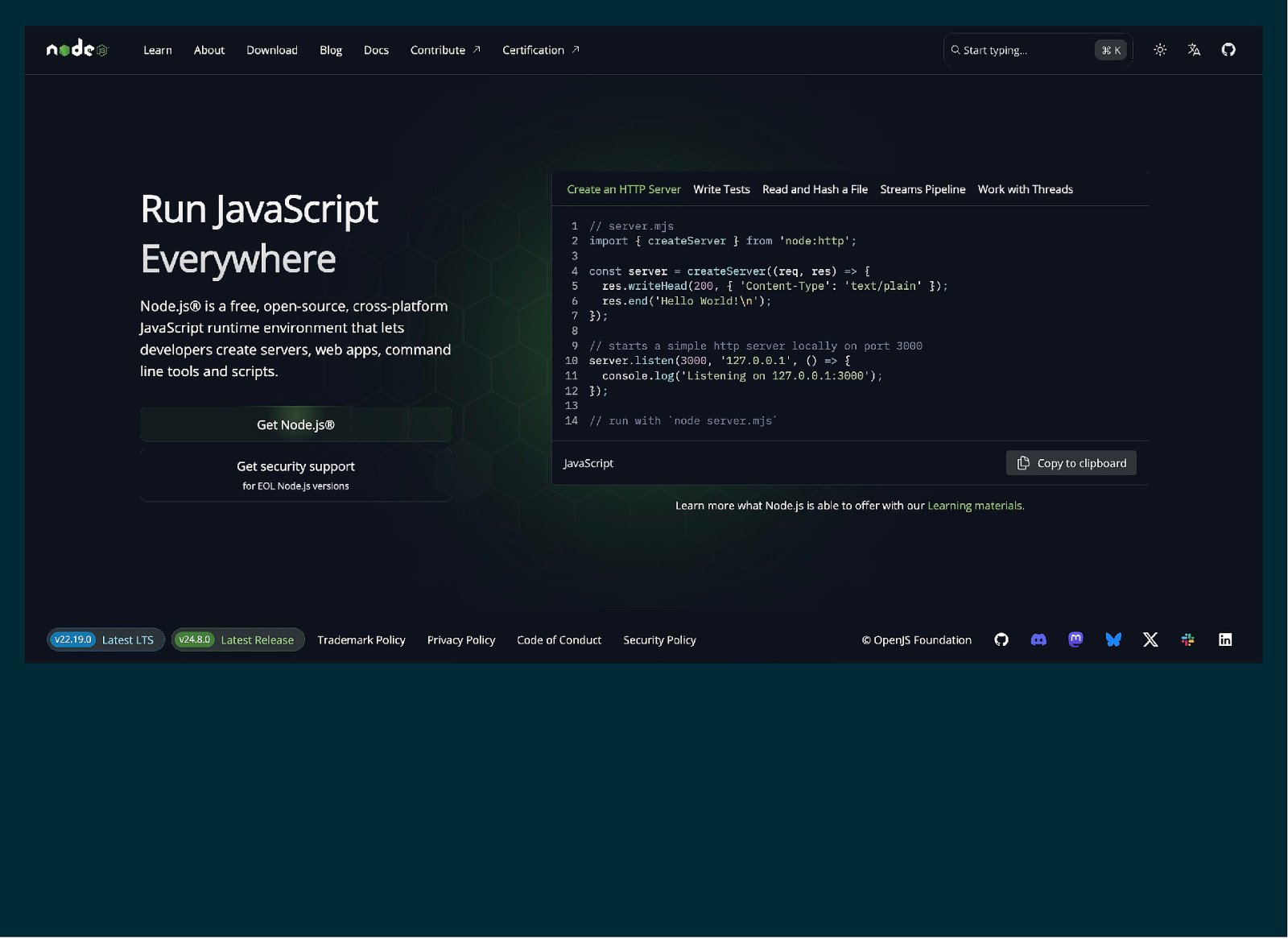Open the Slack icon in footer

pyautogui.click(x=1187, y=640)
